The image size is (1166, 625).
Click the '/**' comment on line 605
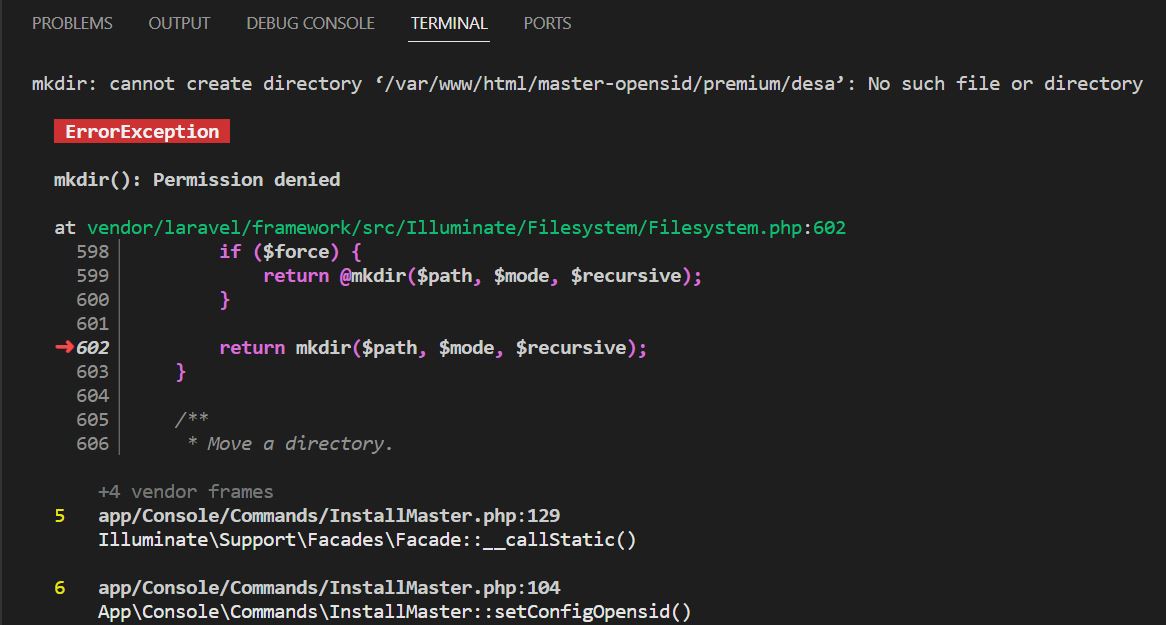[x=192, y=420]
